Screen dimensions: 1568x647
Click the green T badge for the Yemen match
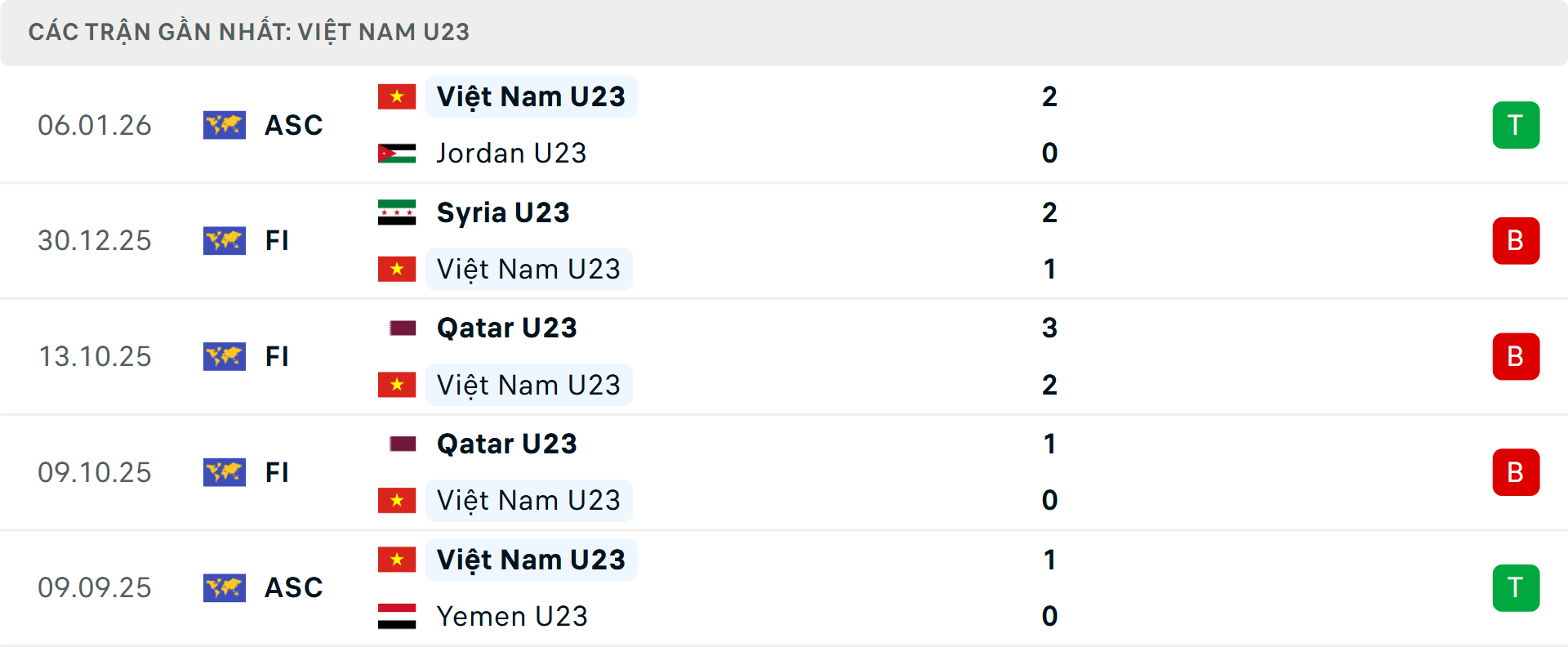(x=1517, y=587)
